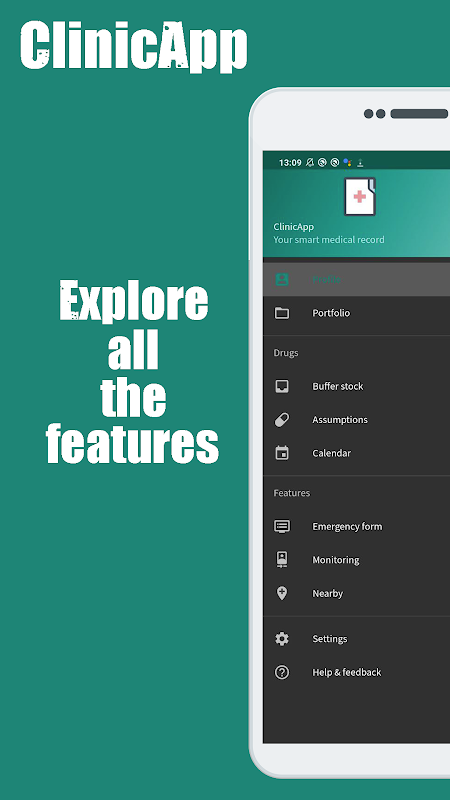Open Settings from the drawer
Screen dimensions: 450x800
pyautogui.click(x=356, y=639)
